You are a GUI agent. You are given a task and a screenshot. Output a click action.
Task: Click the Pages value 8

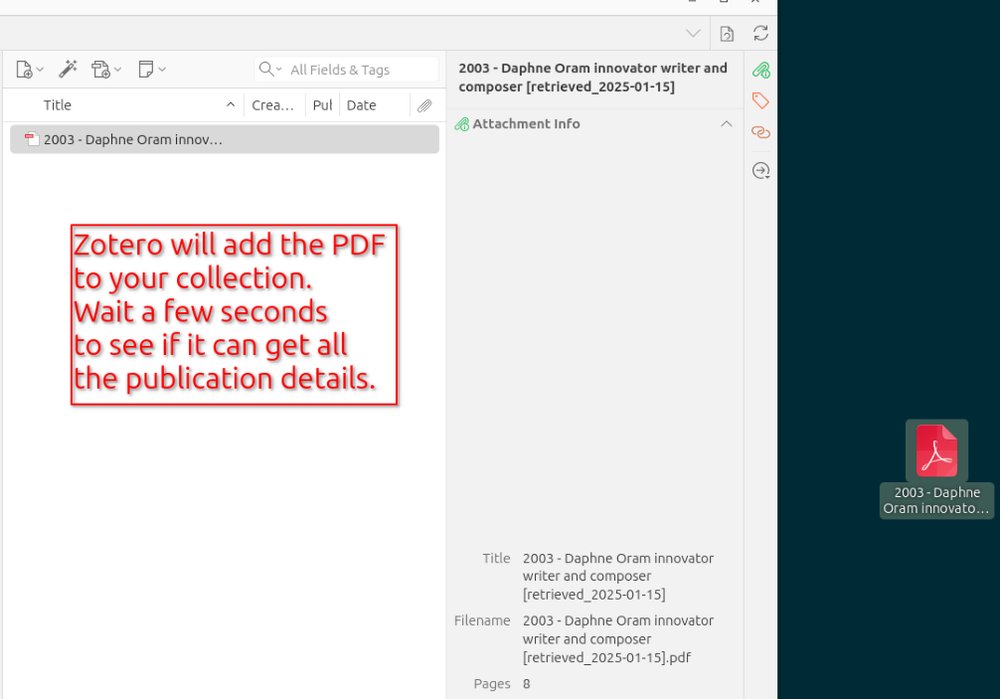[526, 684]
